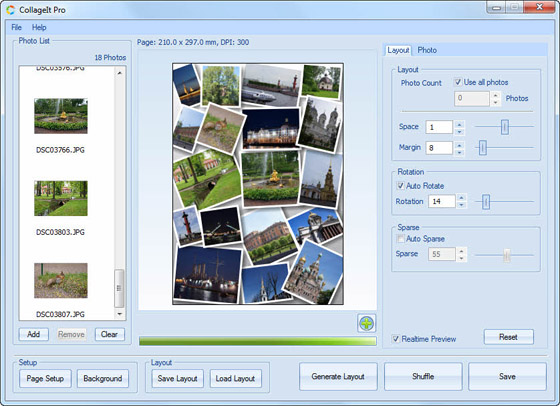Viewport: 560px width, 406px height.
Task: Click the Margin slider handle
Action: [482, 147]
